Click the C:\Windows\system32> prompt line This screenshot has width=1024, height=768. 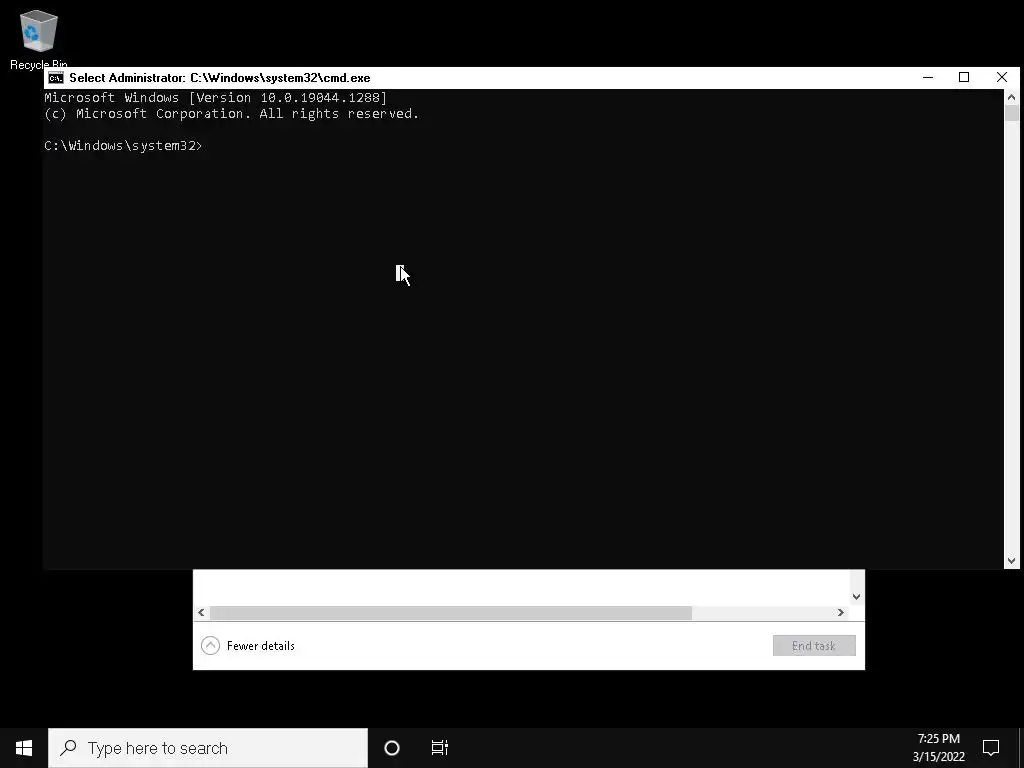[123, 146]
